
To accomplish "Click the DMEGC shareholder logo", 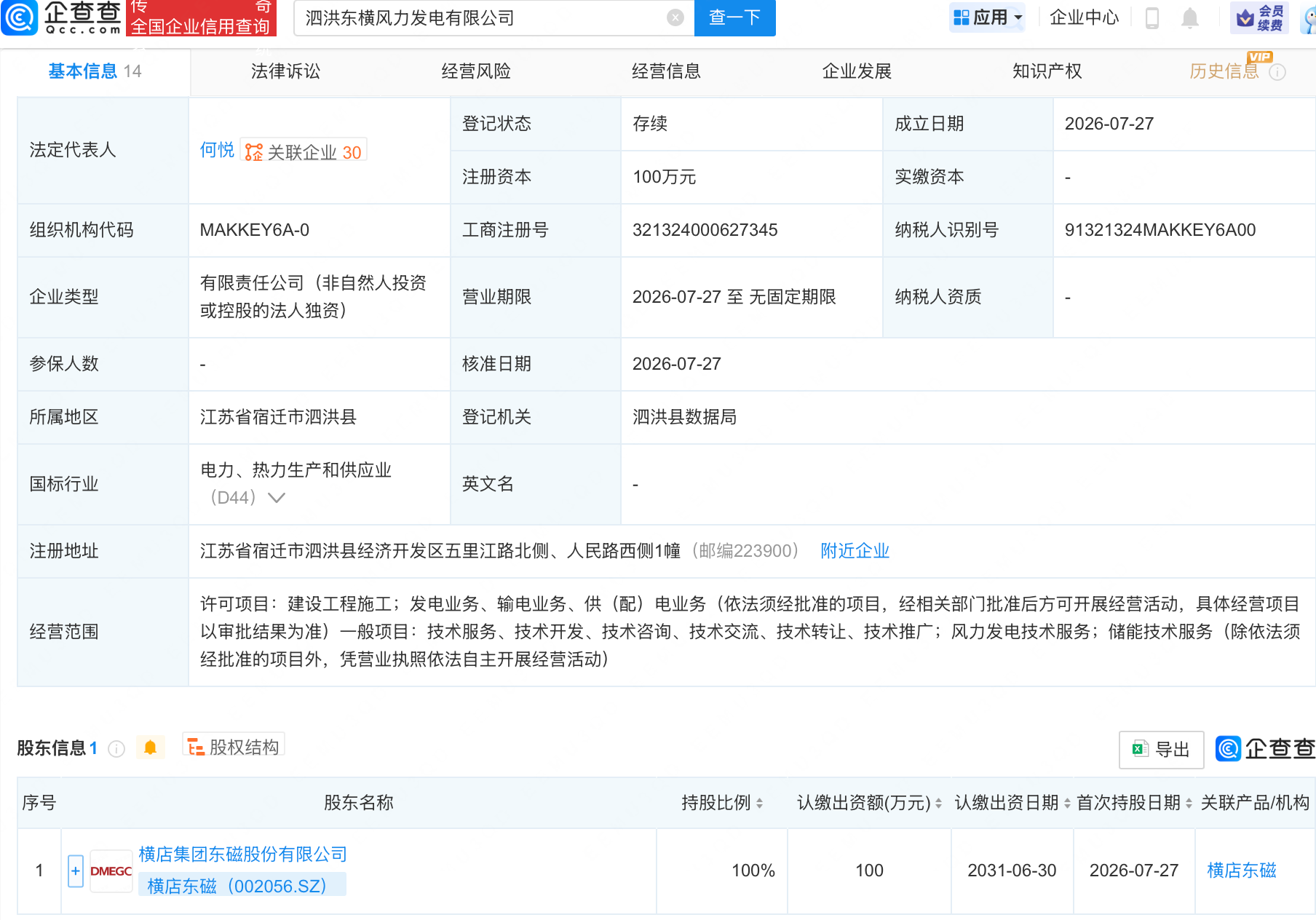I will (111, 871).
